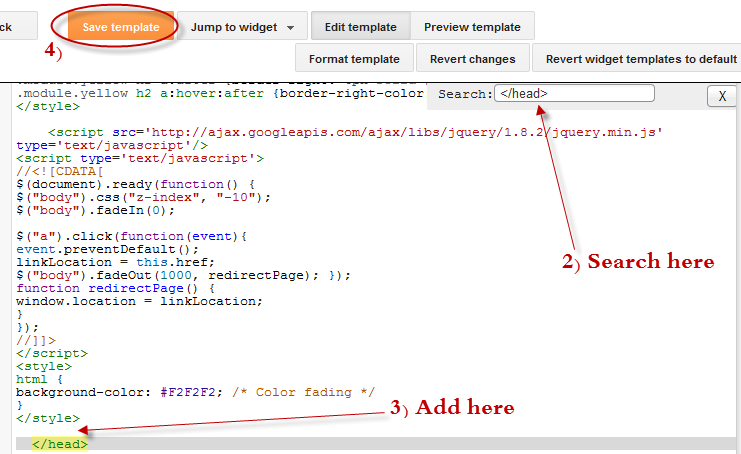Screen dimensions: 741x454
Task: Click the z-index css line
Action: (143, 197)
